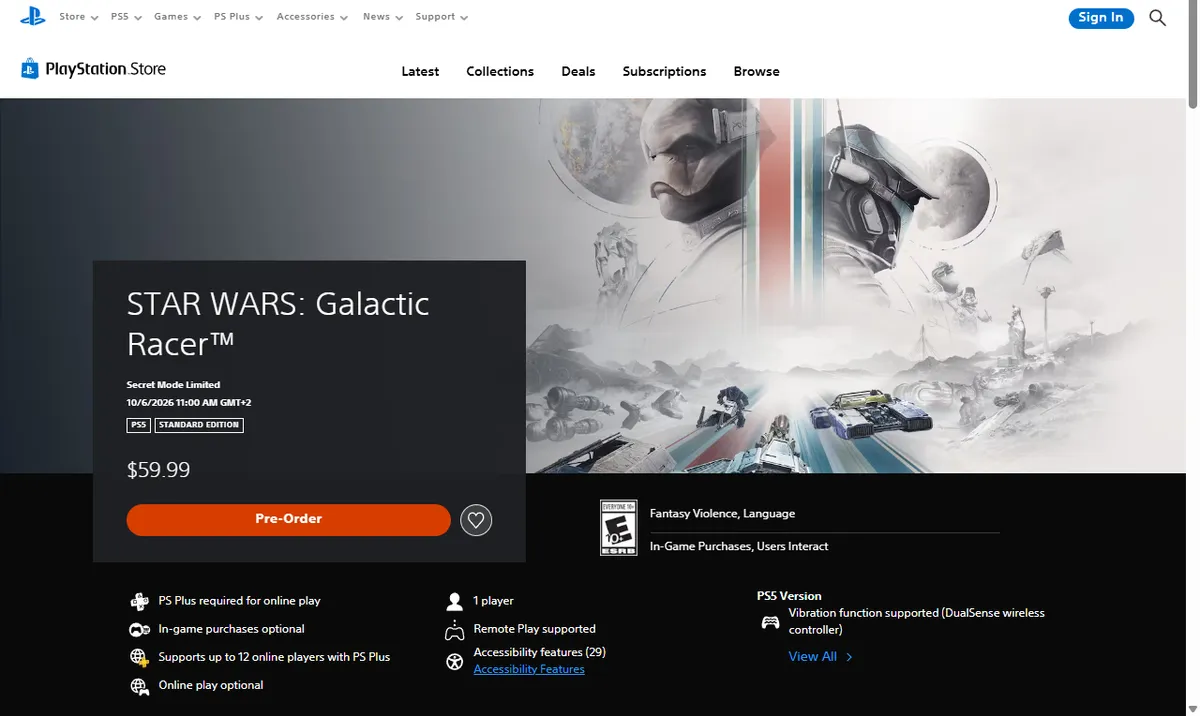Click the accessibility features circle icon
This screenshot has height=716, width=1200.
[455, 660]
